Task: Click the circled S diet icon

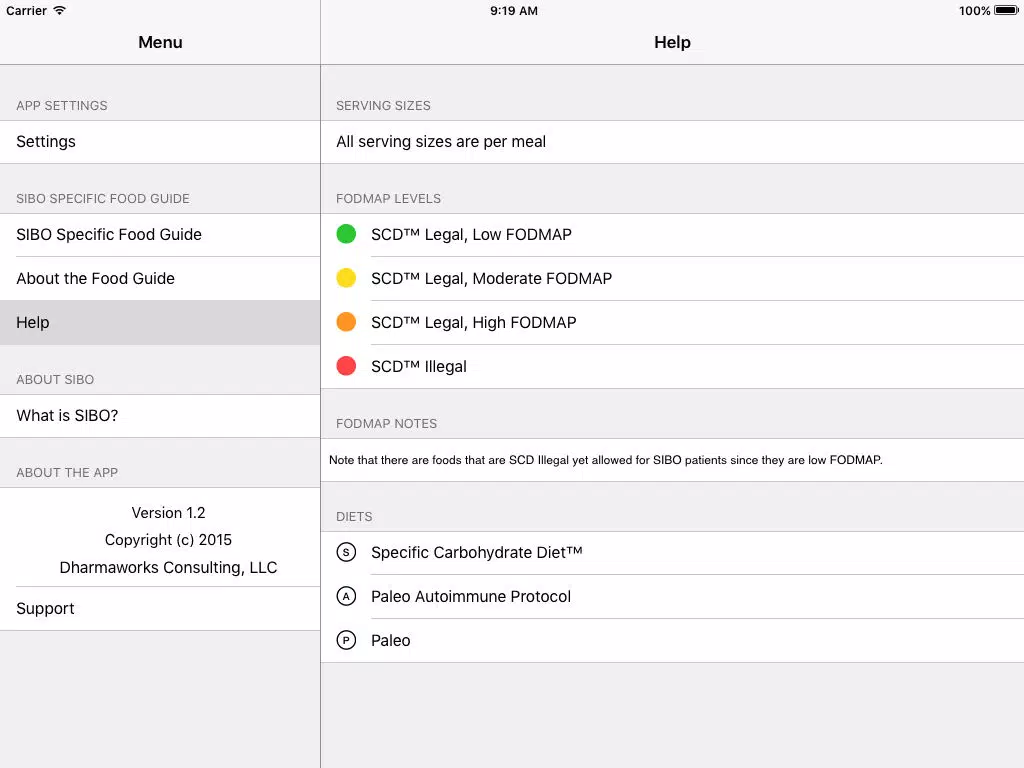Action: point(346,552)
